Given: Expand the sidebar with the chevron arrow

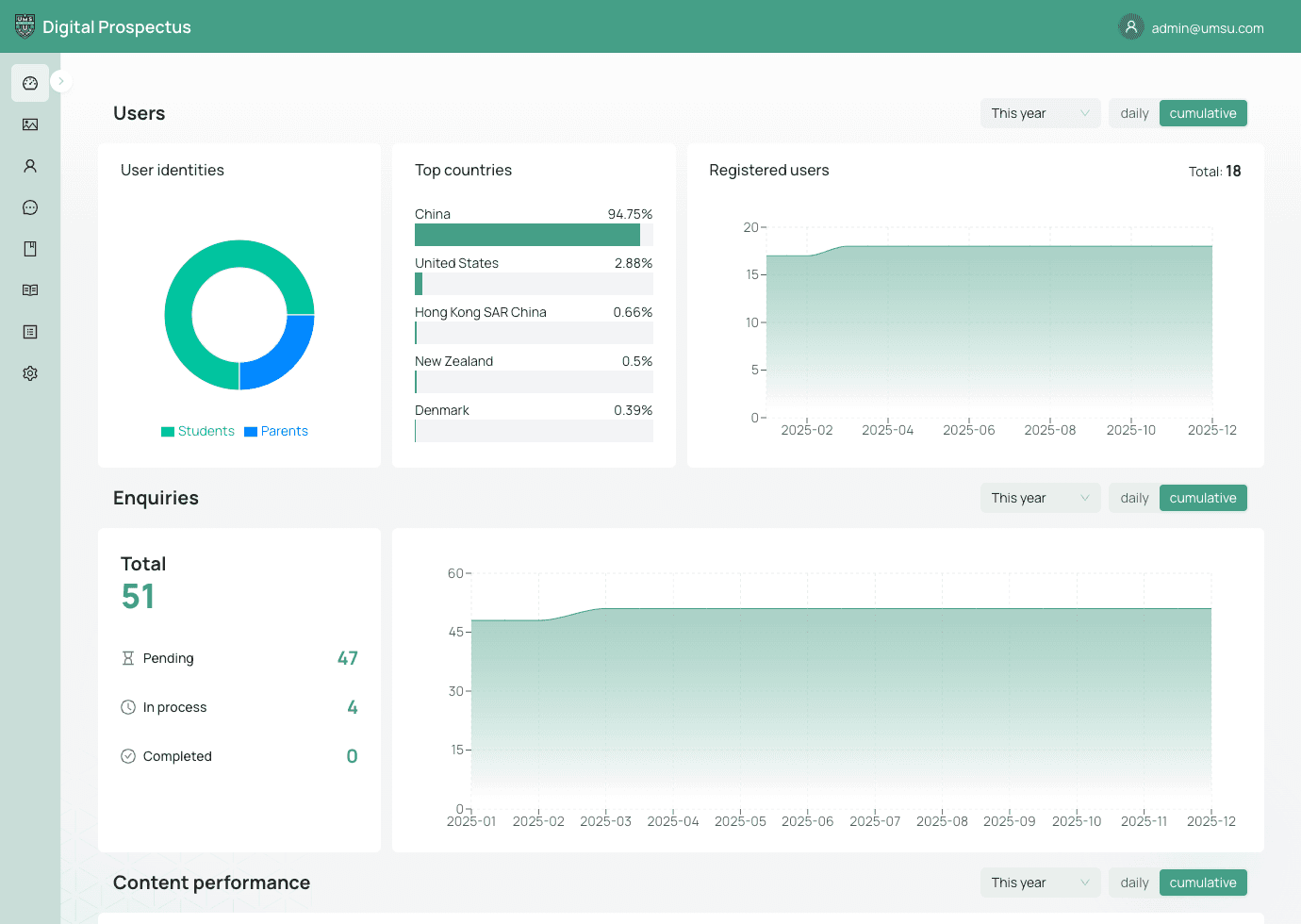Looking at the screenshot, I should coord(61,81).
